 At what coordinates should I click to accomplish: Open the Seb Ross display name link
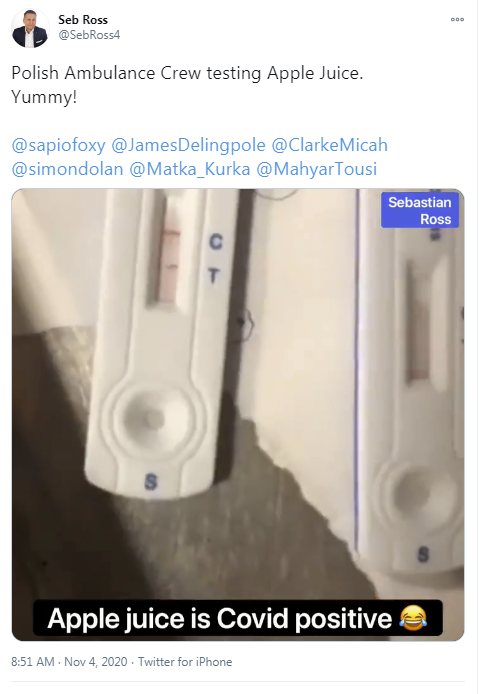[83, 20]
